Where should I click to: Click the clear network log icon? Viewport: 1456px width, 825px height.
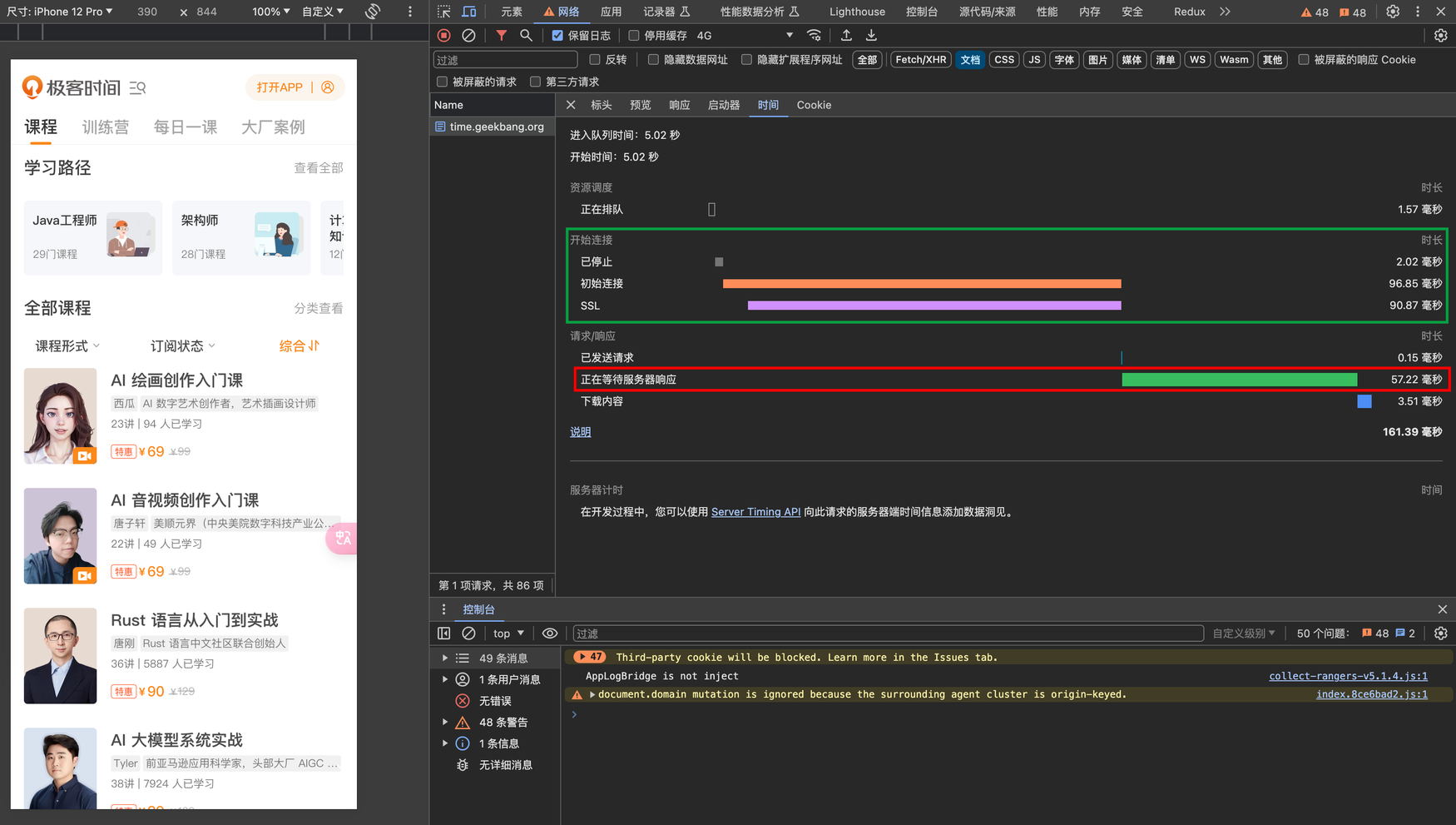click(x=469, y=36)
